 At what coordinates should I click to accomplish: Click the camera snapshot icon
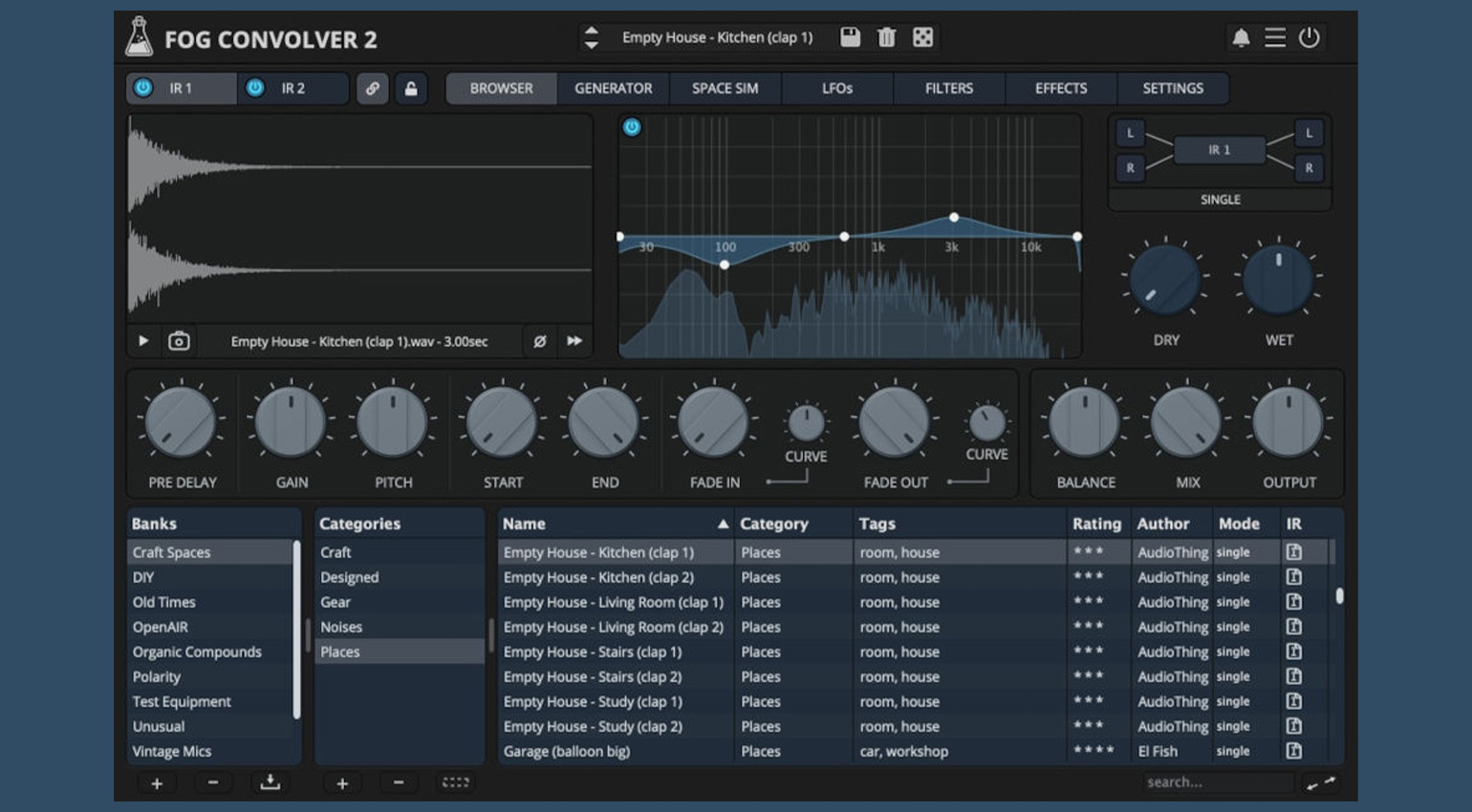coord(179,341)
